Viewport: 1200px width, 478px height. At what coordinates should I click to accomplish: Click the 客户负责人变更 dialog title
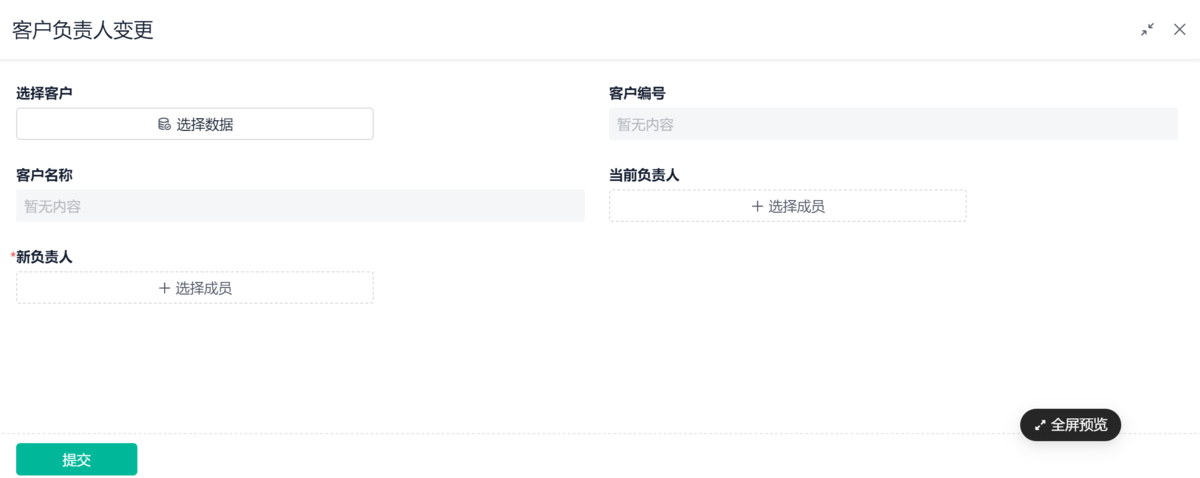pos(82,30)
